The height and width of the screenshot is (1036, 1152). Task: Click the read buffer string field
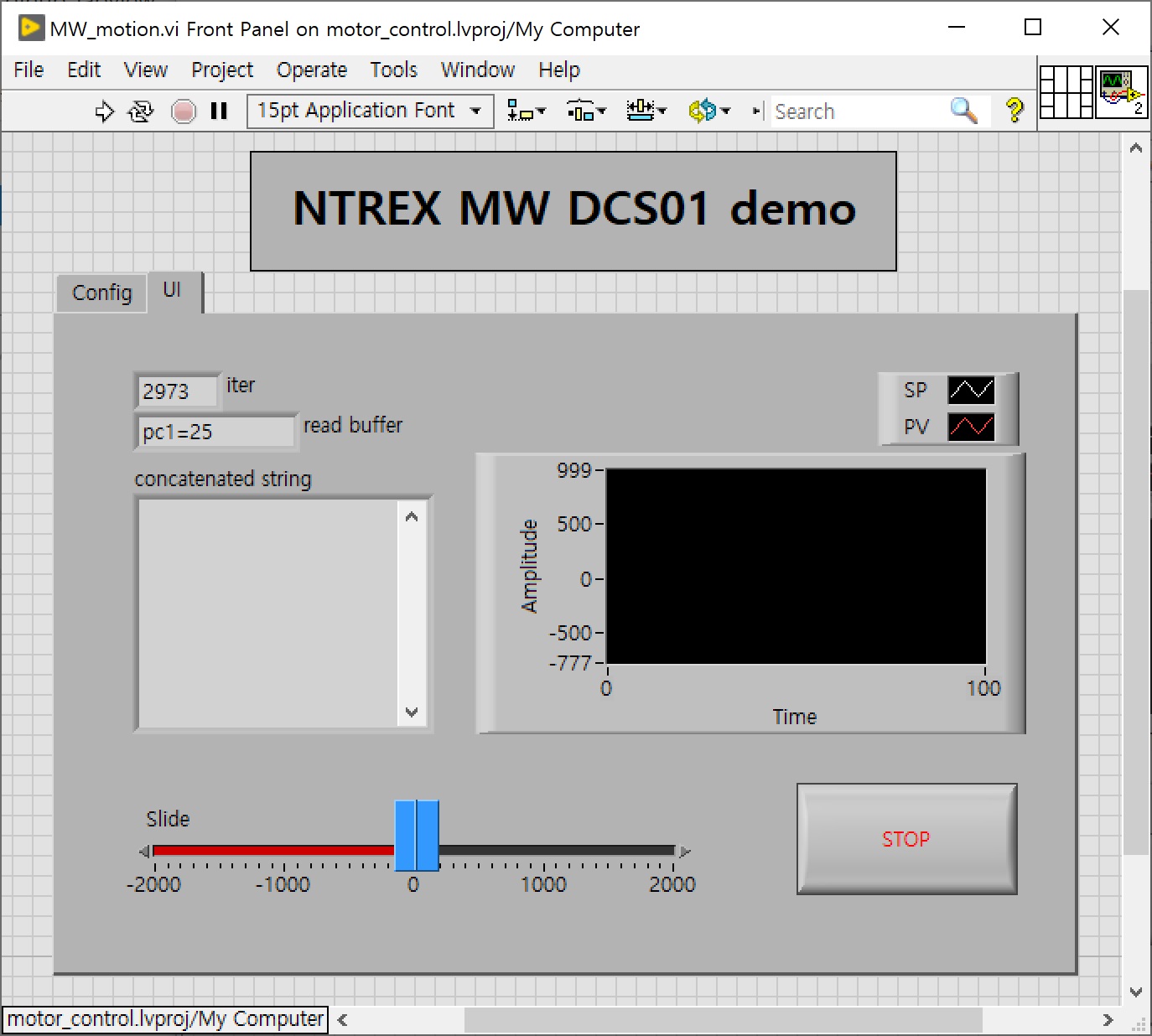click(x=216, y=433)
